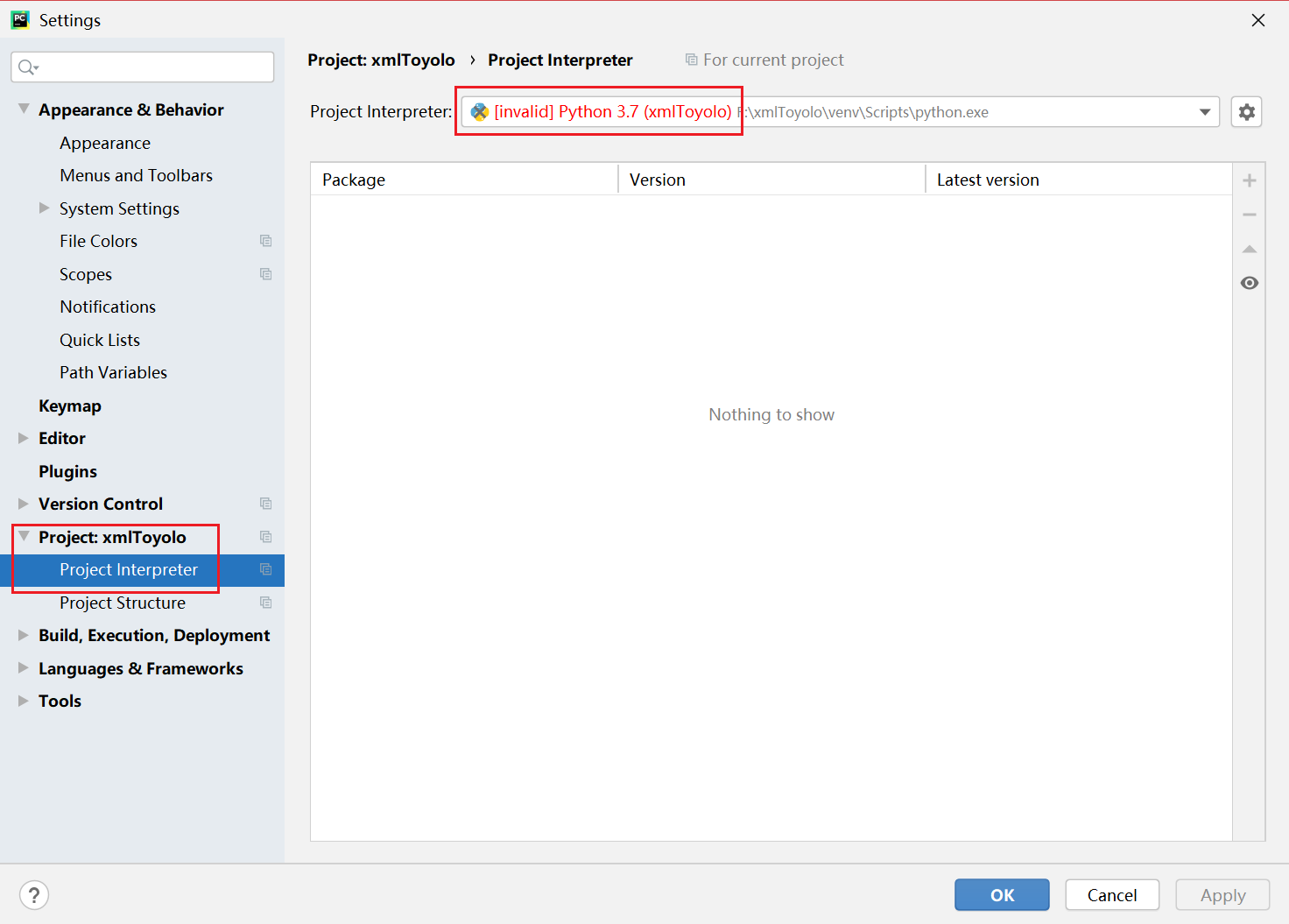This screenshot has width=1289, height=924.
Task: Select the Keymap settings page
Action: (70, 406)
